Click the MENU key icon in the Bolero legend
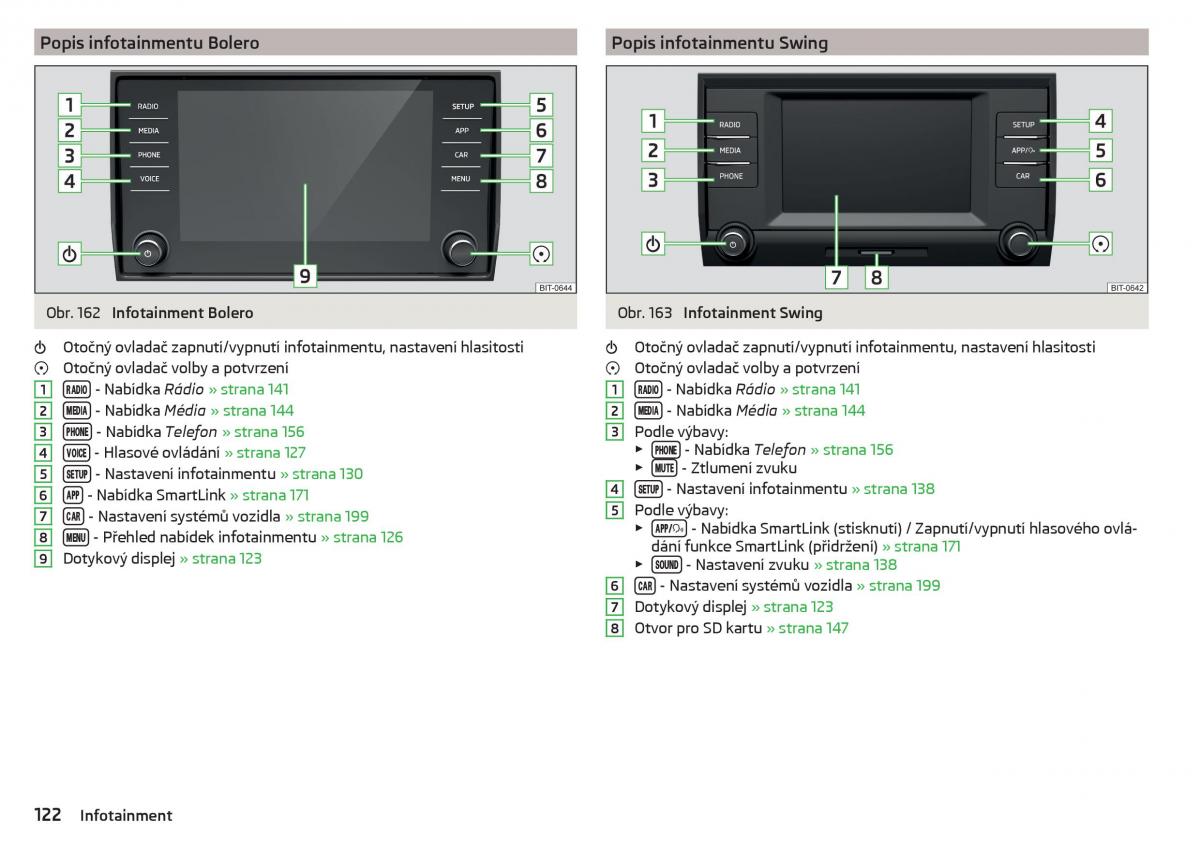1200x845 pixels. pos(76,537)
